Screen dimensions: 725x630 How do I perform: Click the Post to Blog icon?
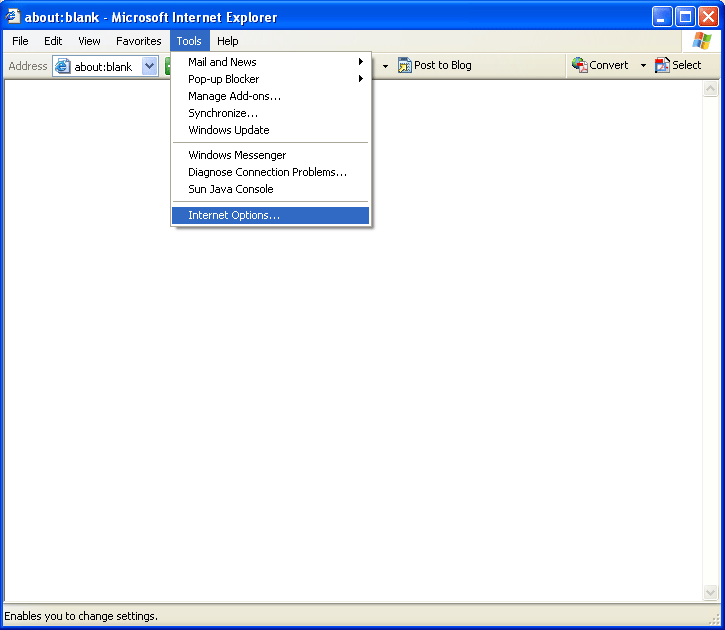tap(405, 66)
